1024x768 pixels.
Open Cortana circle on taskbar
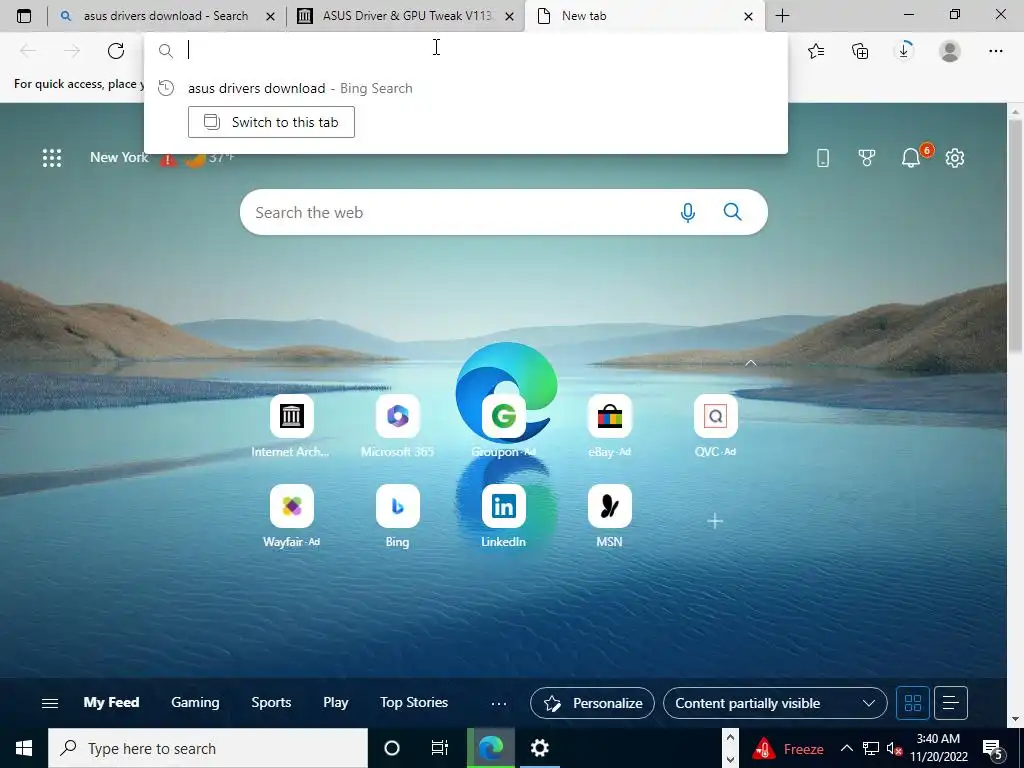coord(392,748)
